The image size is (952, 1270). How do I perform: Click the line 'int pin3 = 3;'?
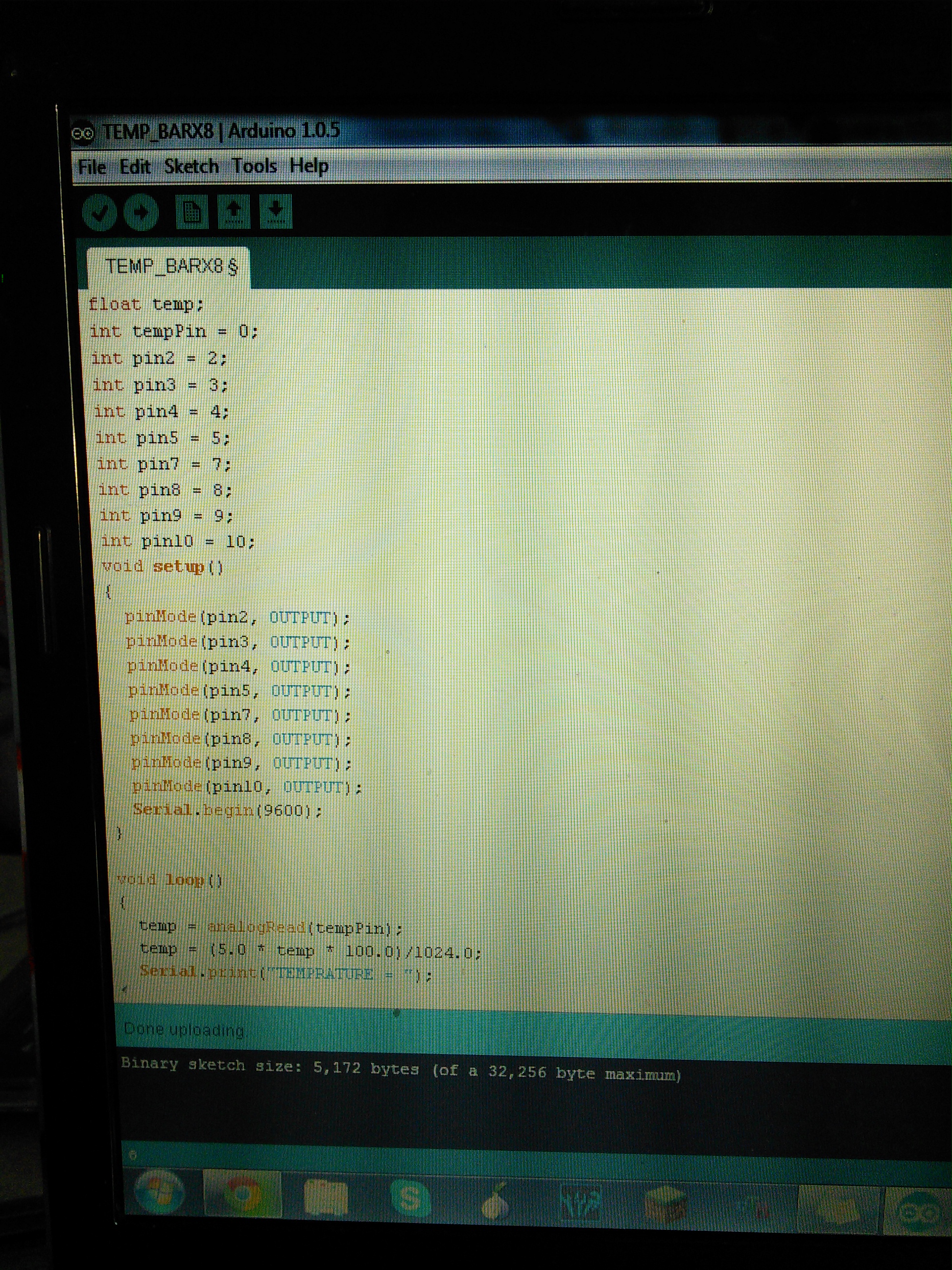pyautogui.click(x=161, y=385)
